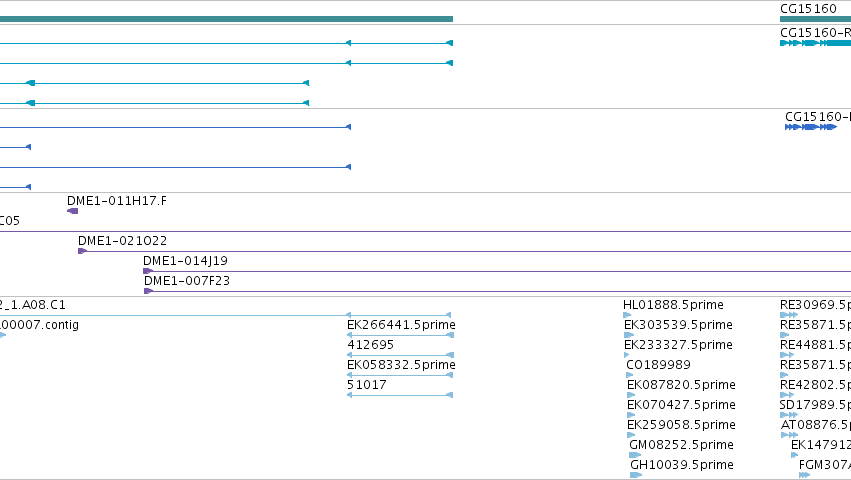
Task: Select the alignment line under EK266441.5prime
Action: pyautogui.click(x=399, y=335)
